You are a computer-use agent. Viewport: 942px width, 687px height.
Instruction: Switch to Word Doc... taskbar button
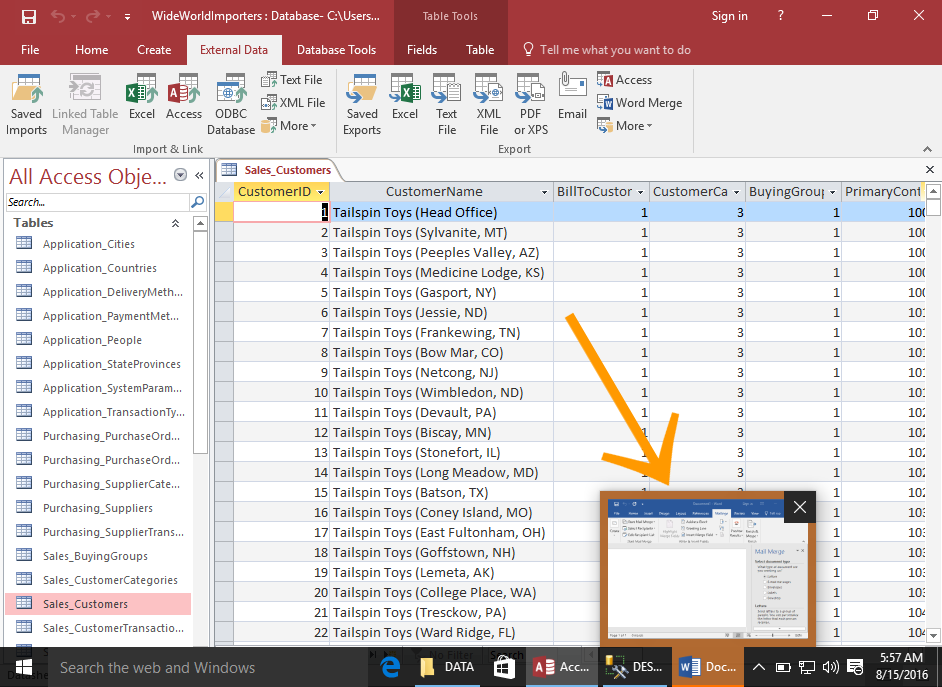coord(708,667)
